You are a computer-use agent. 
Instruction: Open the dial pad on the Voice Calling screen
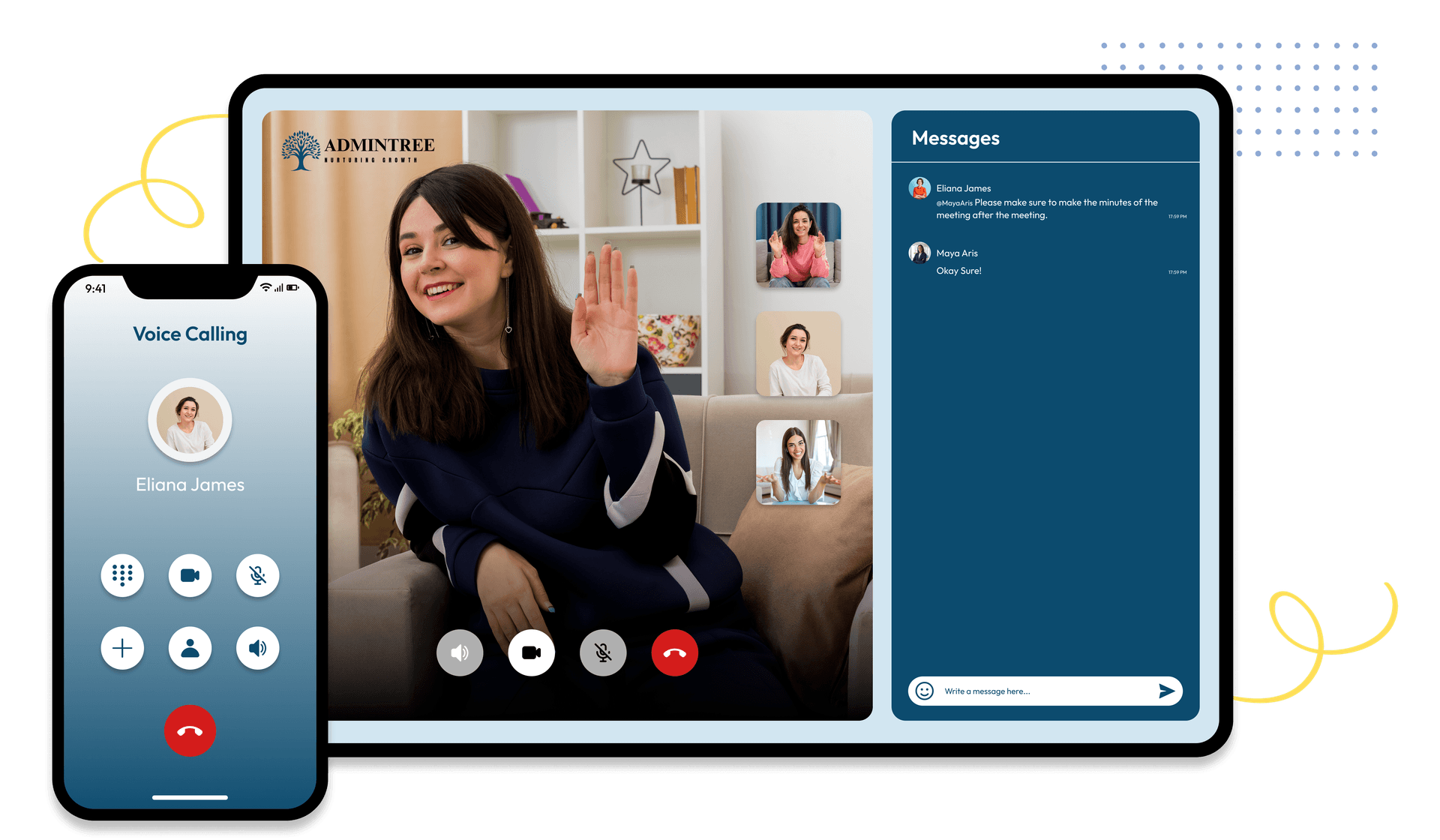coord(122,575)
